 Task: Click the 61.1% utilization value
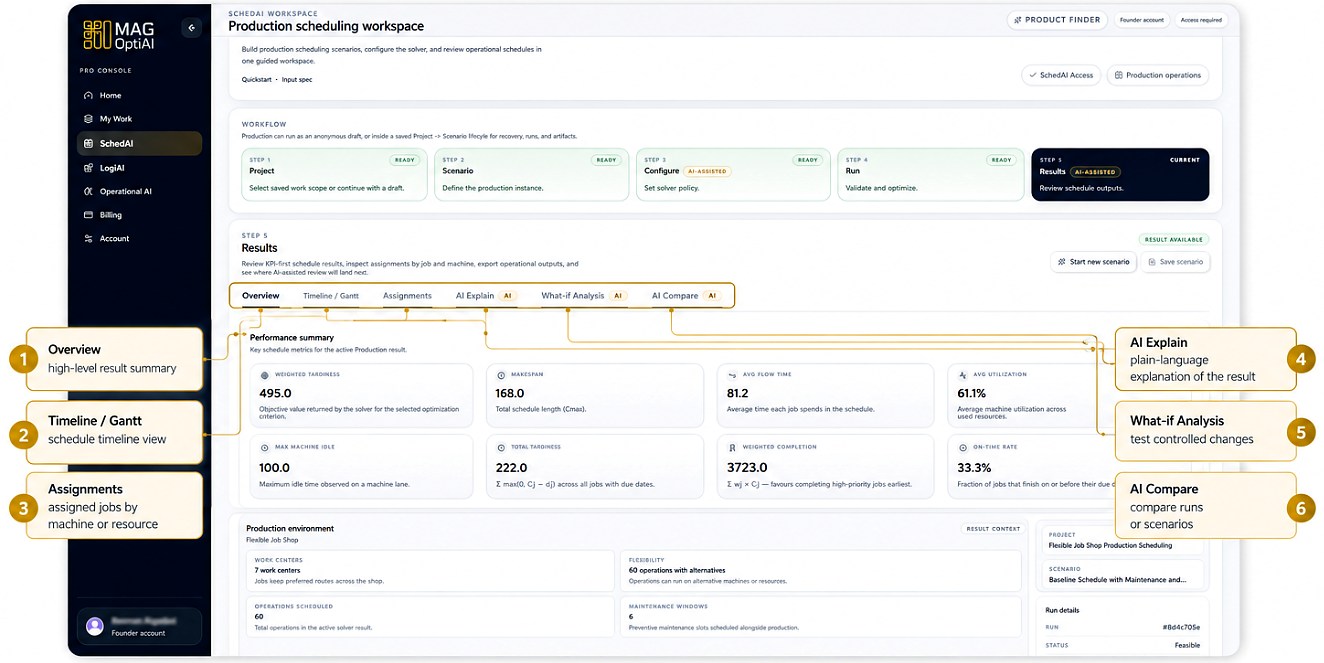pos(972,393)
